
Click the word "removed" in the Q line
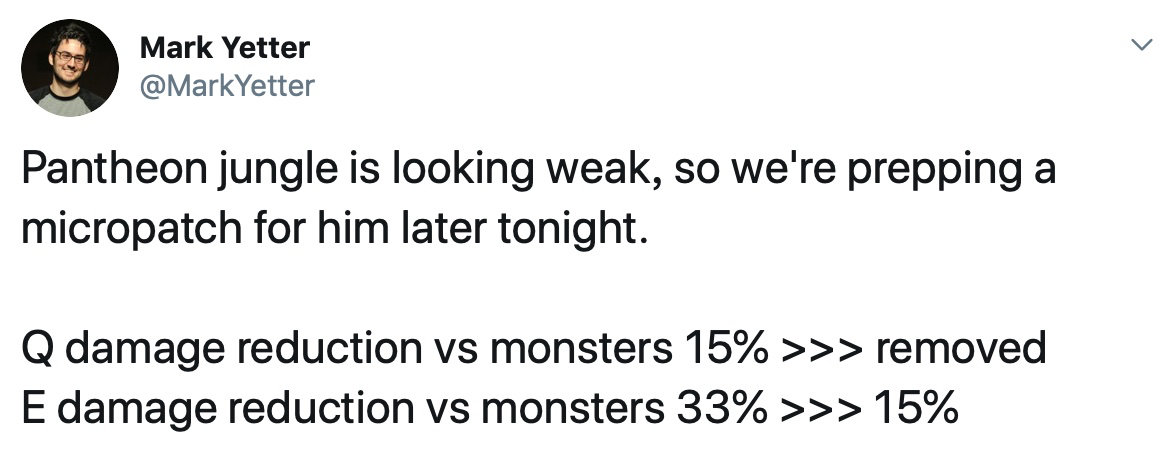click(960, 349)
